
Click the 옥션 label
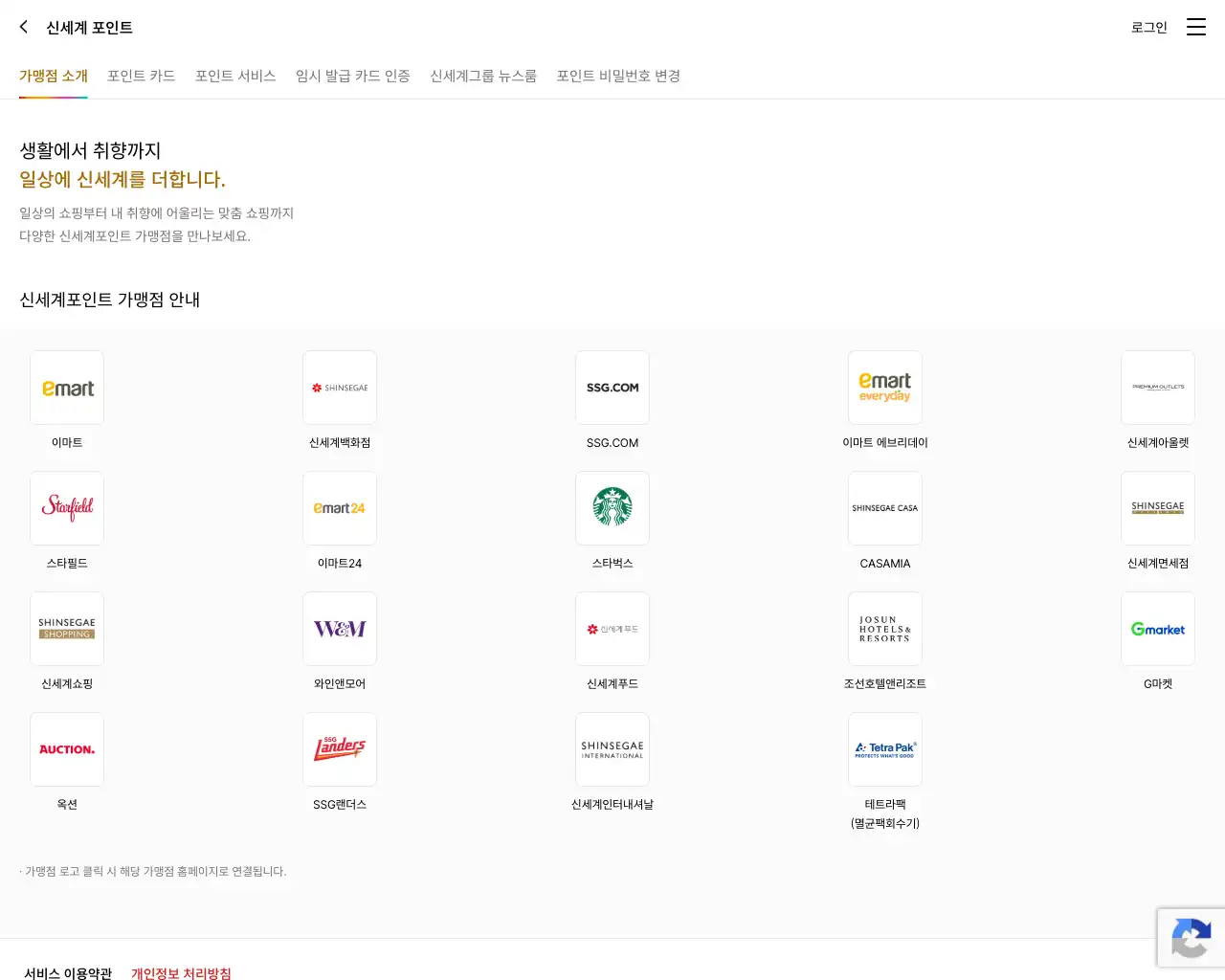(67, 805)
